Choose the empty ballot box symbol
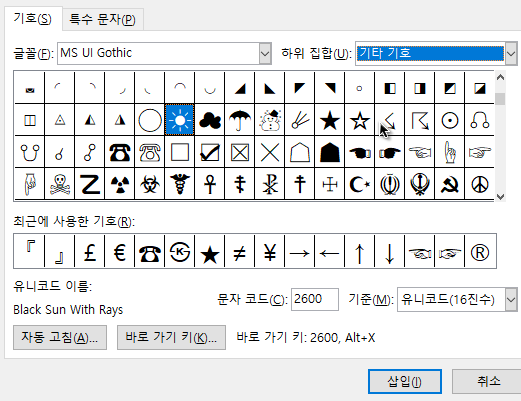This screenshot has width=521, height=401. point(180,152)
